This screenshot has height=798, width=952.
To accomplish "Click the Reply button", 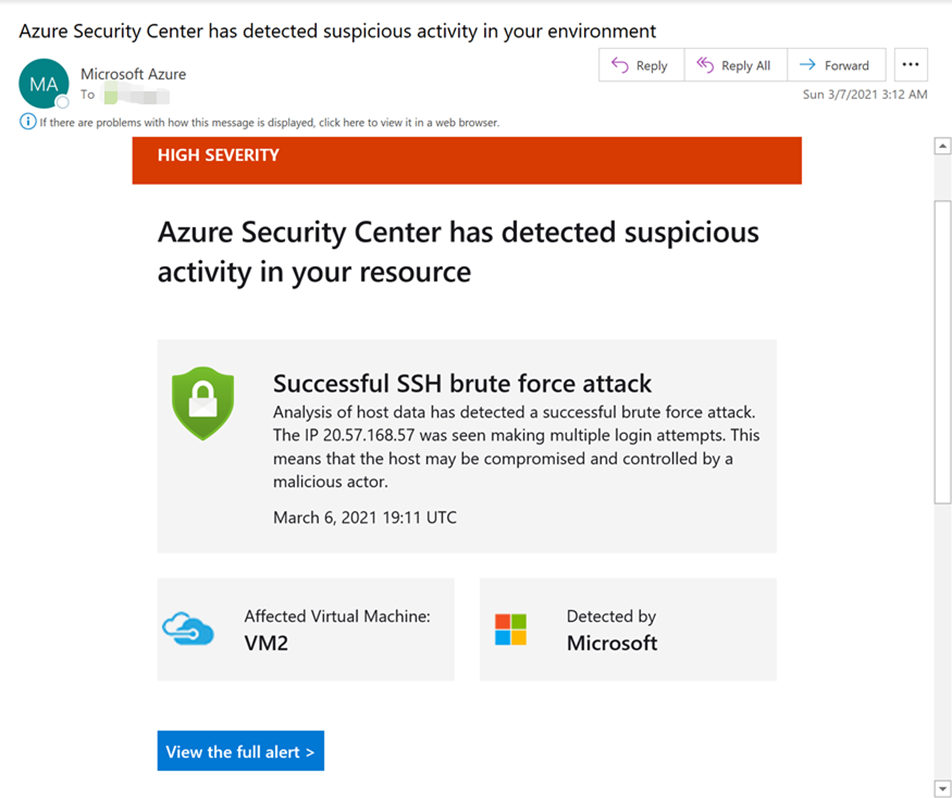I will tap(641, 65).
